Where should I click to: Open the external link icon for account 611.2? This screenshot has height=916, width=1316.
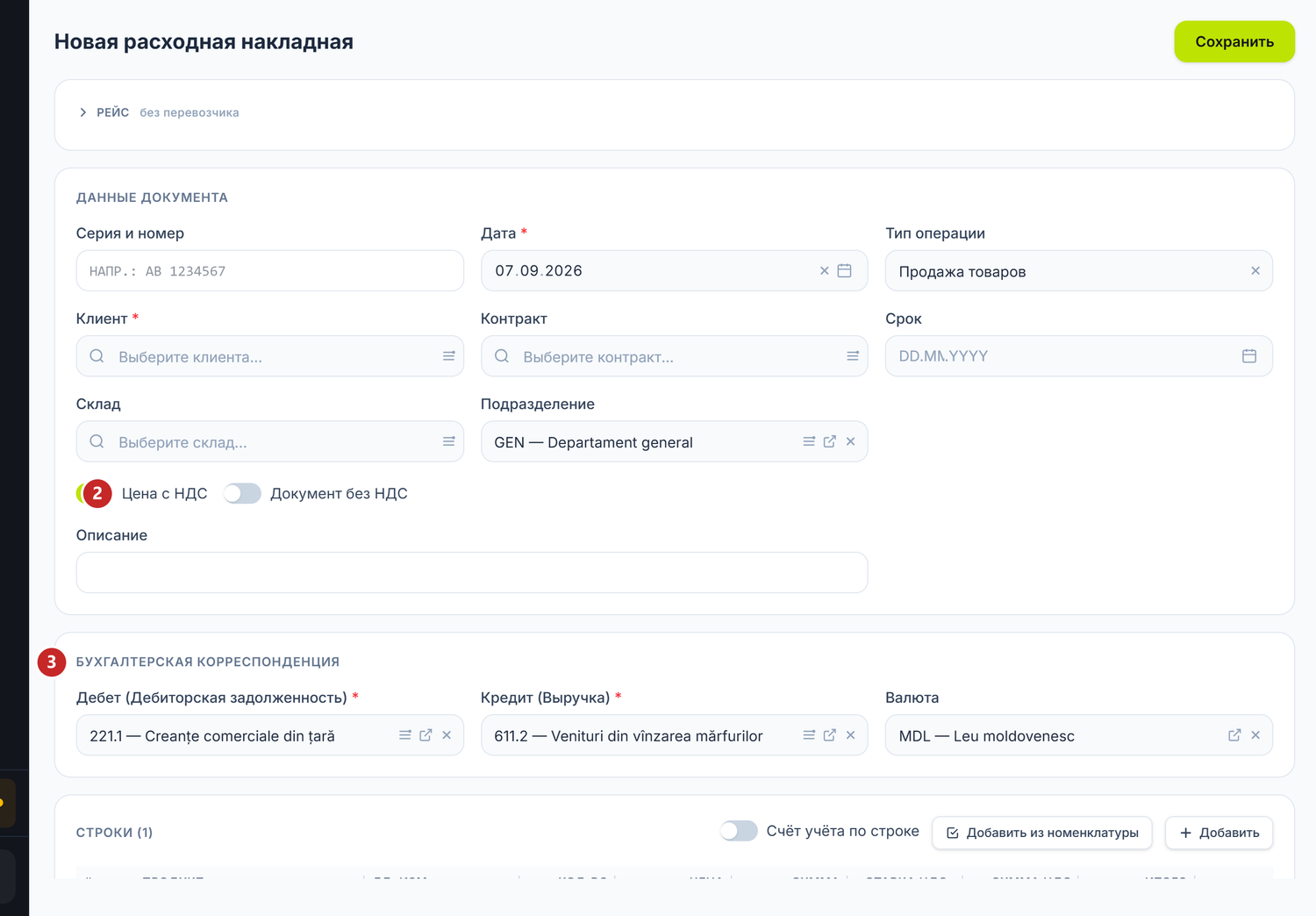[829, 735]
